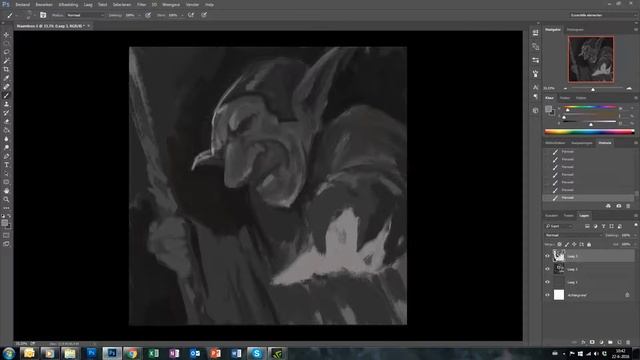Create new snapshot camera icon in History
640x360 pixels.
(618, 206)
